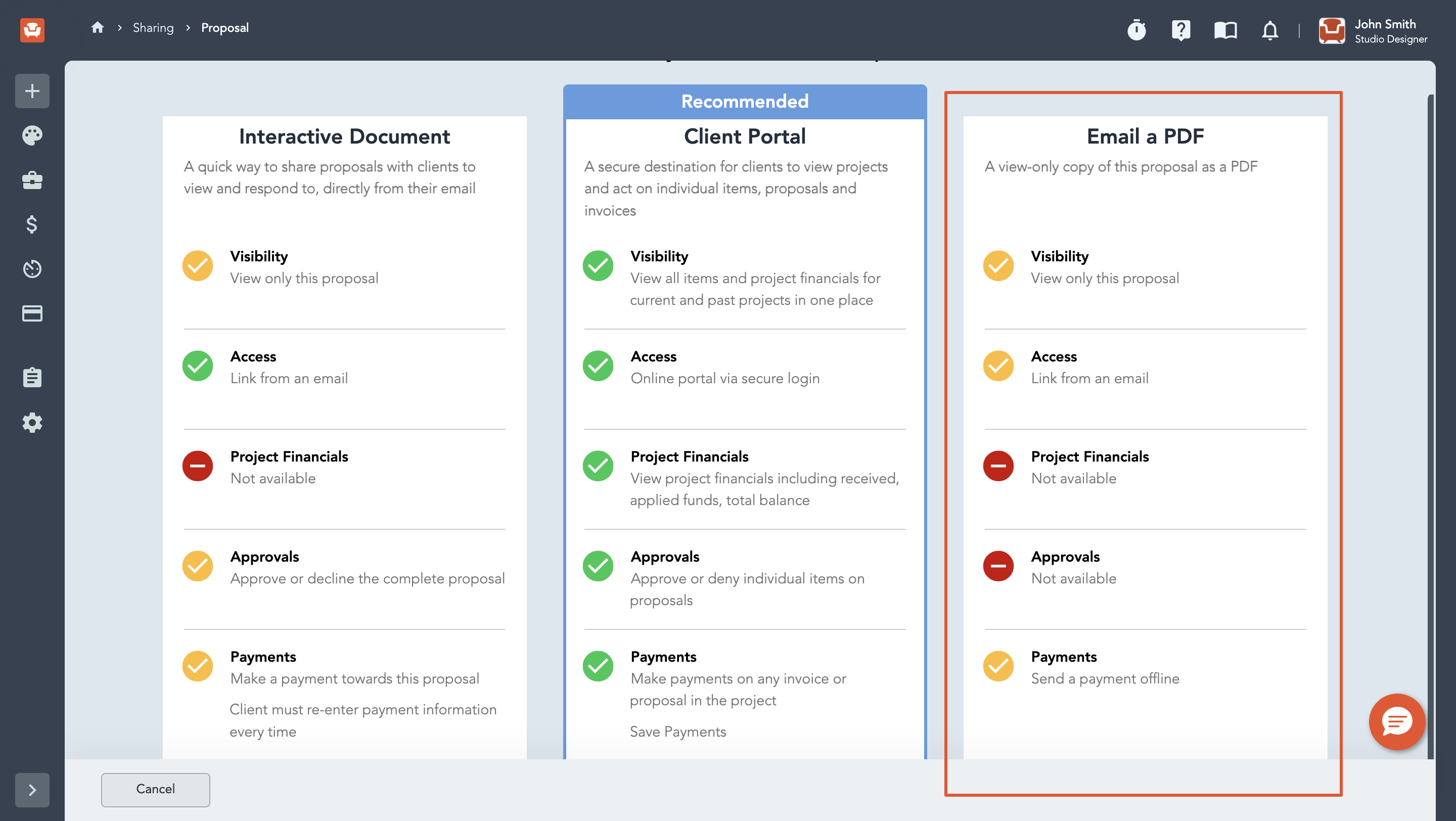Open the help question mark icon
This screenshot has height=821, width=1456.
click(x=1181, y=30)
